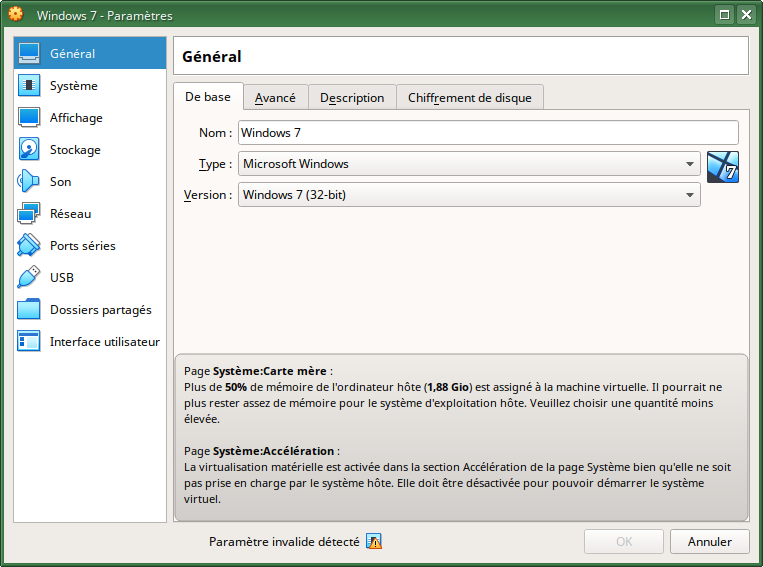Viewport: 763px width, 567px height.
Task: Click the Réseau network icon
Action: pyautogui.click(x=29, y=214)
